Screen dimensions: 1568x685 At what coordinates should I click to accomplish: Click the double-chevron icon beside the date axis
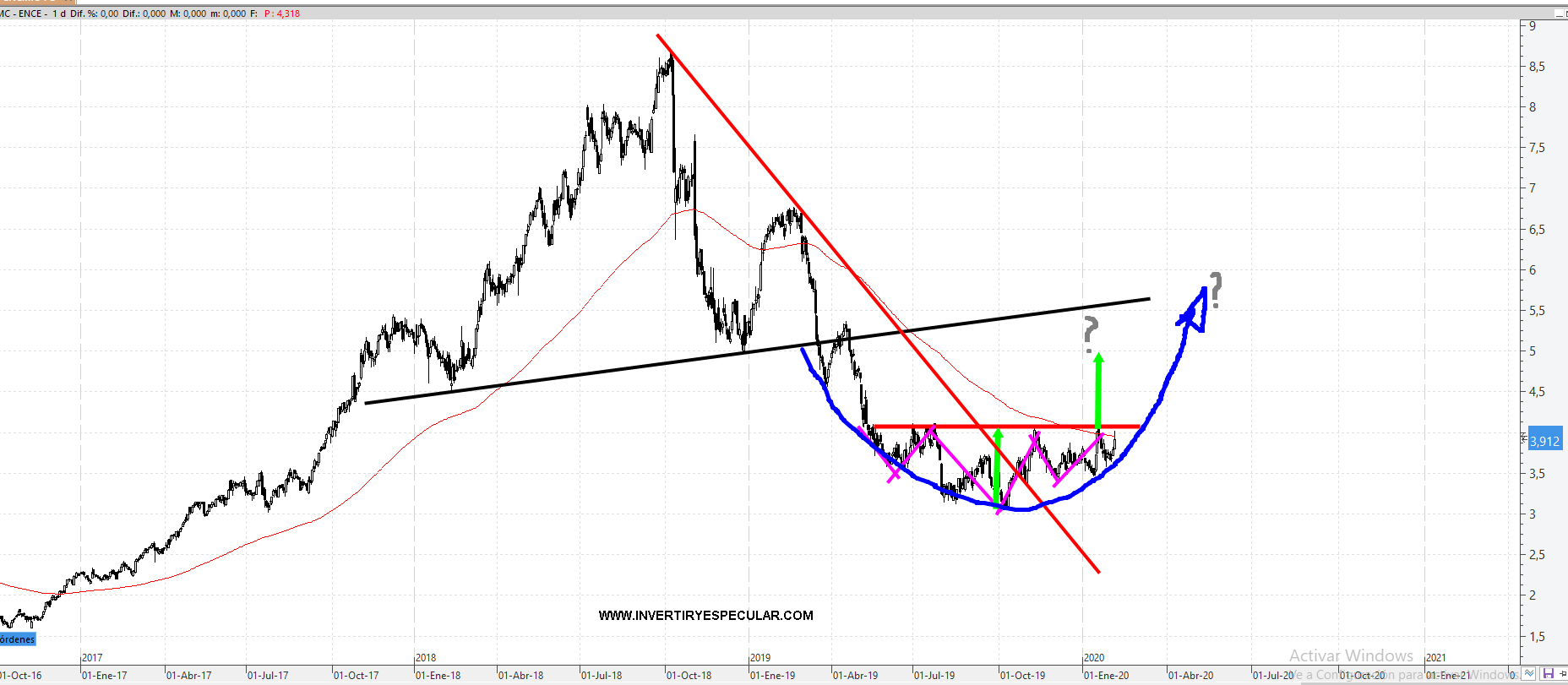tap(1529, 674)
